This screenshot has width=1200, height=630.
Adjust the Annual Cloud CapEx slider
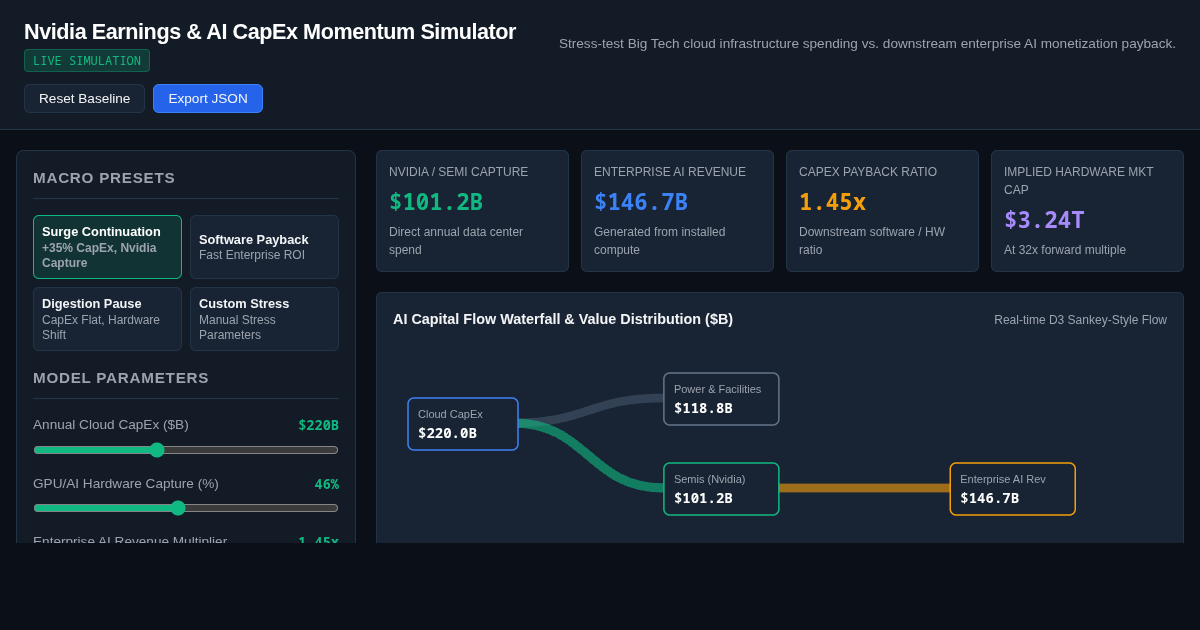point(186,450)
